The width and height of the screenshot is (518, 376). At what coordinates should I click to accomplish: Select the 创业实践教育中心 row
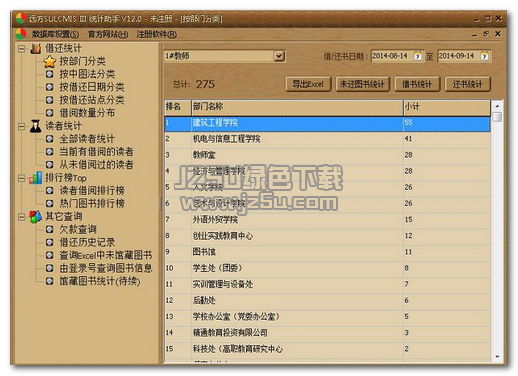[327, 236]
